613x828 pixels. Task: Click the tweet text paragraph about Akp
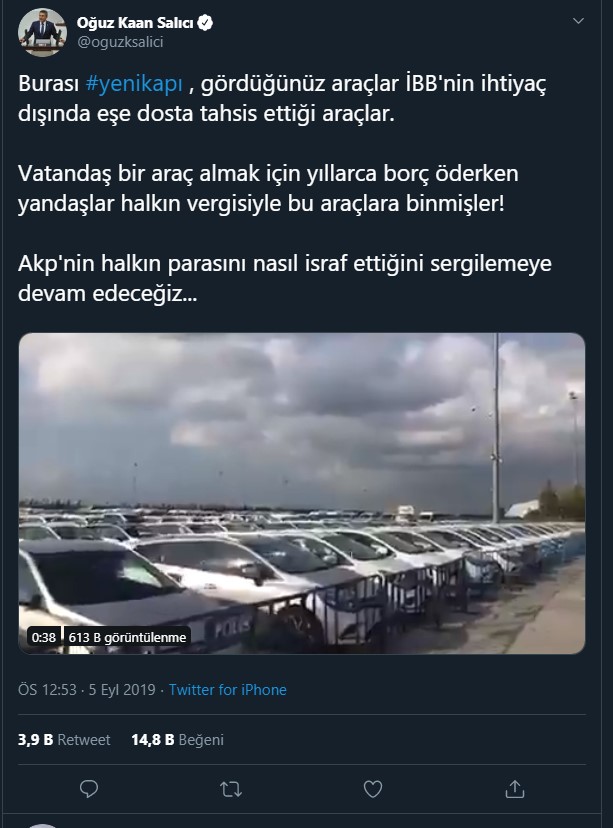click(x=285, y=278)
